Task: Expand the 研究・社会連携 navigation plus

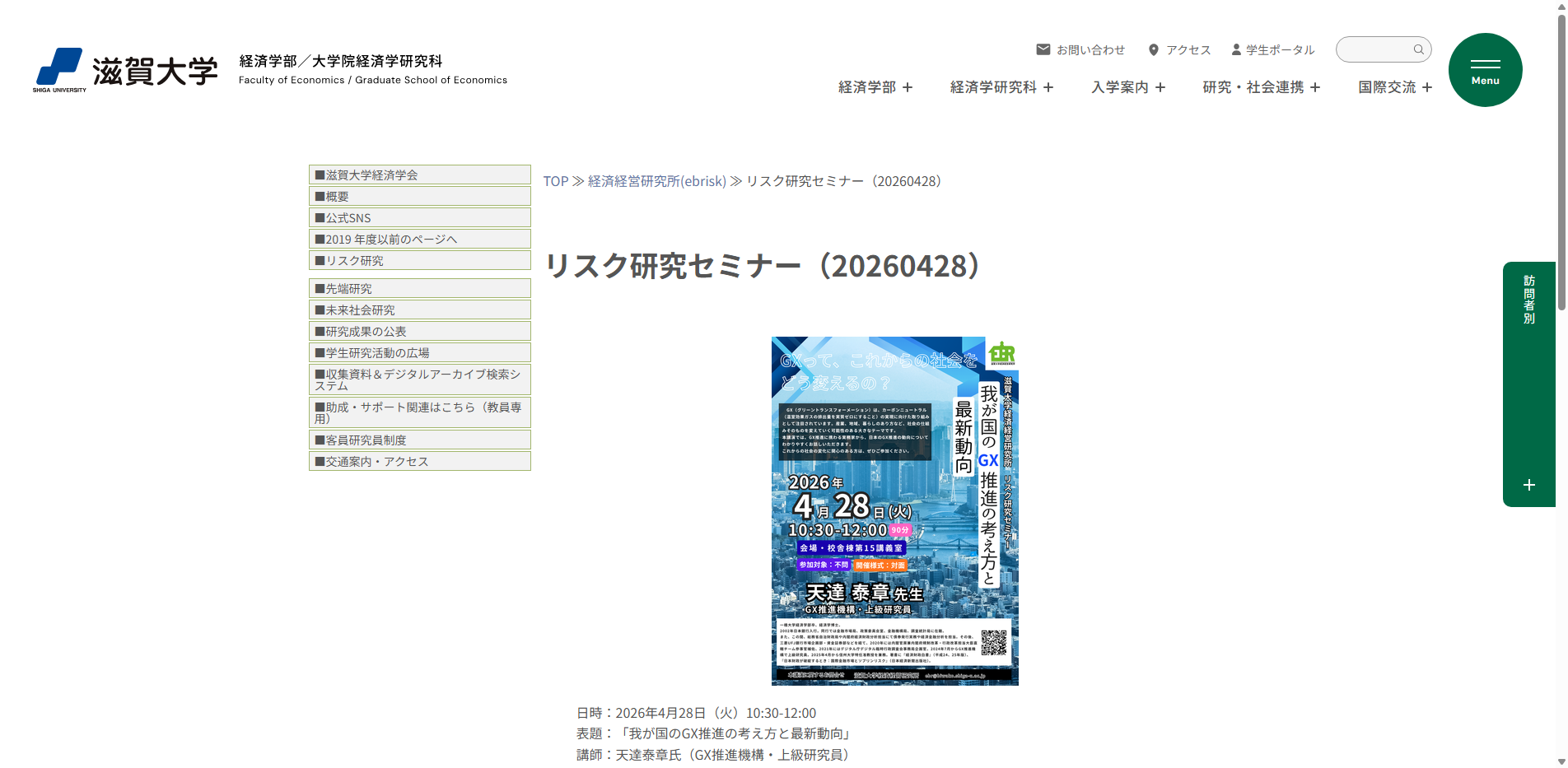Action: click(1315, 87)
